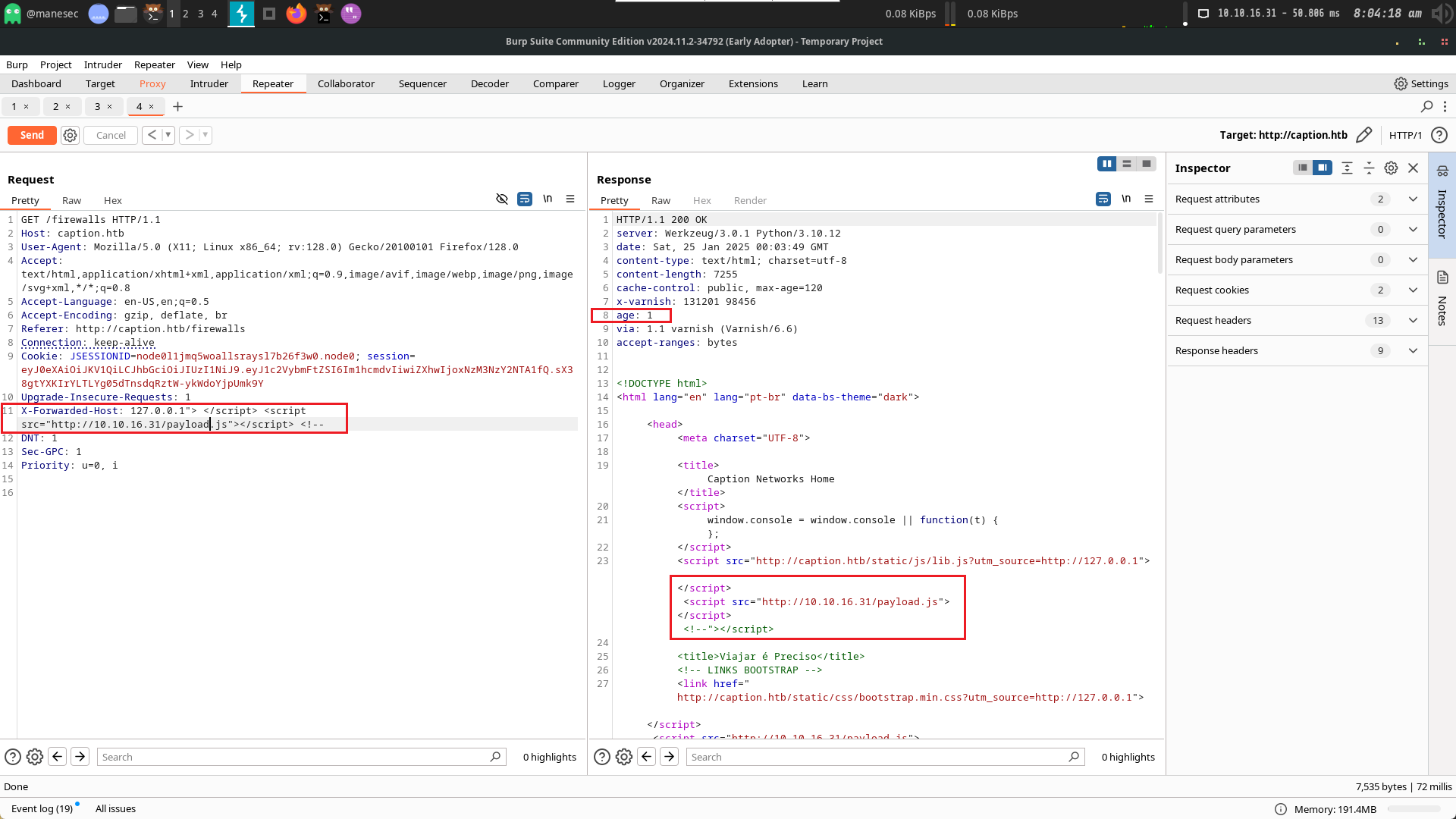Open Inspector settings gear
This screenshot has height=819, width=1456.
[x=1391, y=168]
